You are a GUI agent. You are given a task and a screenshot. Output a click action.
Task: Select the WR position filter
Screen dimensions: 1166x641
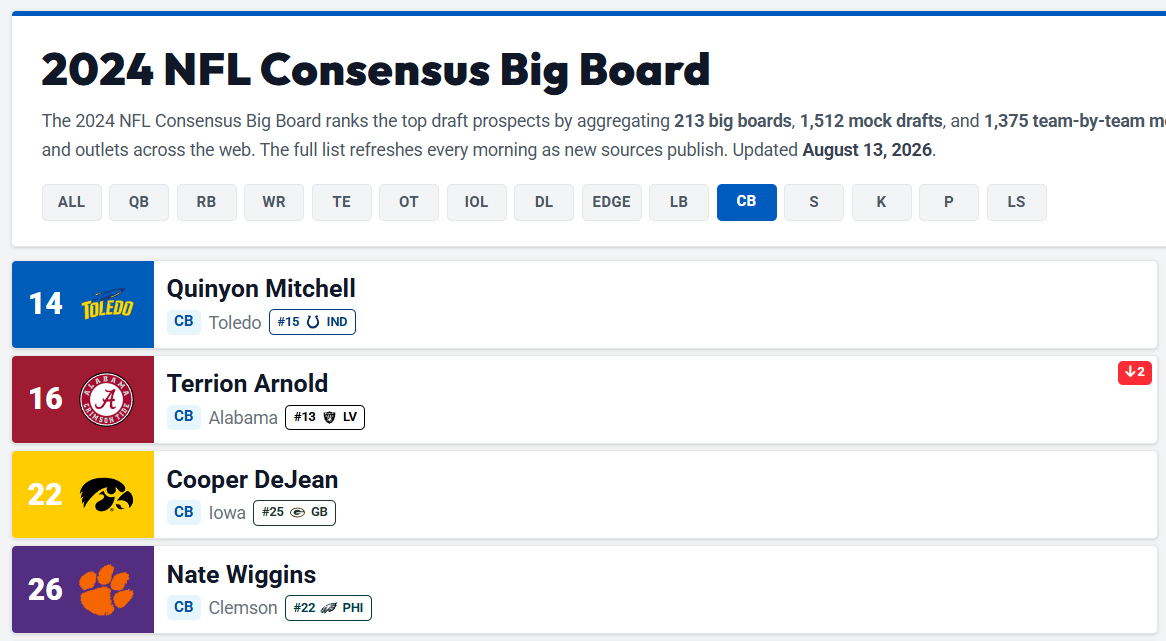click(x=274, y=202)
